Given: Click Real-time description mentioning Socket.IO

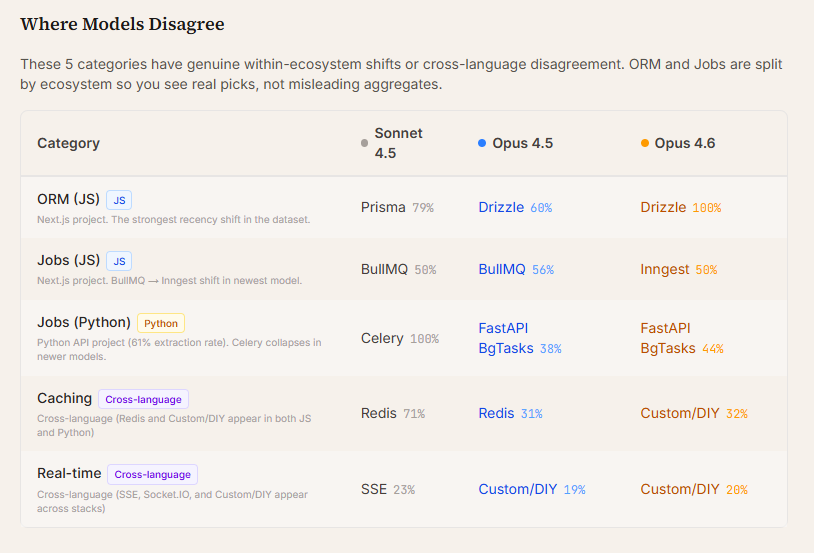Looking at the screenshot, I should tap(172, 501).
